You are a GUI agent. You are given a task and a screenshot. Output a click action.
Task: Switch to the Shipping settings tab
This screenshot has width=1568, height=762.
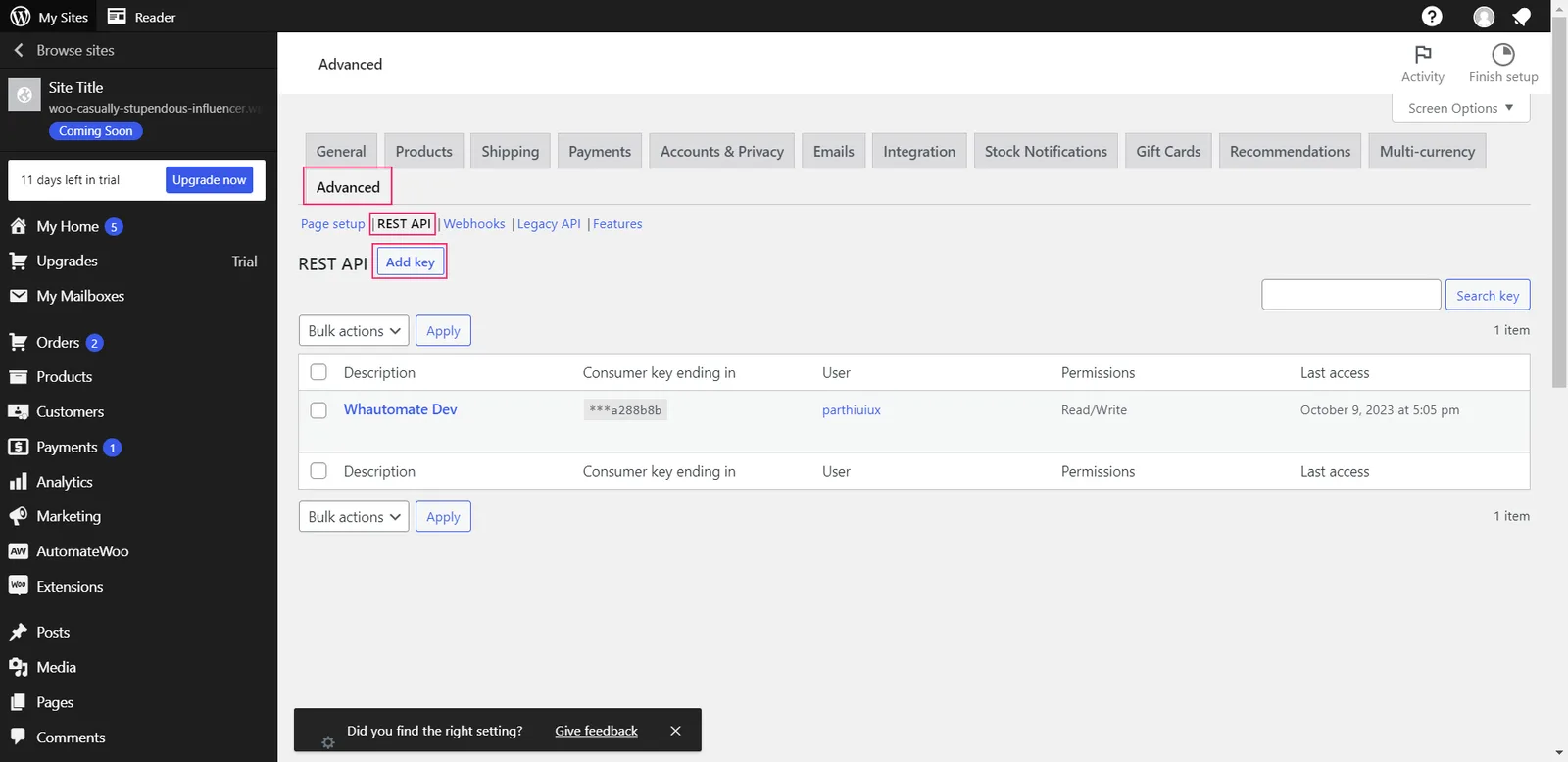(511, 151)
